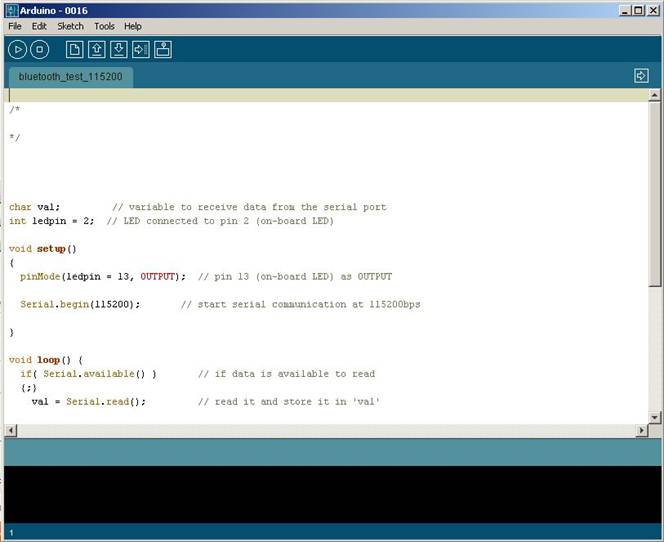
Task: Click the vertical scrollbar down arrow
Action: [x=654, y=418]
